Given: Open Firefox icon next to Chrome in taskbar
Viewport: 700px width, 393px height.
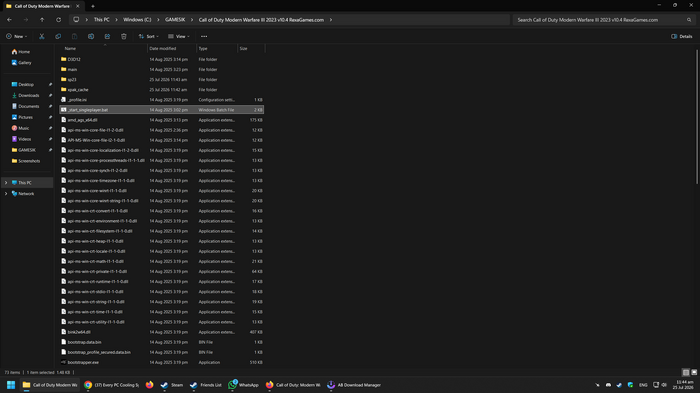Looking at the screenshot, I should pos(150,385).
